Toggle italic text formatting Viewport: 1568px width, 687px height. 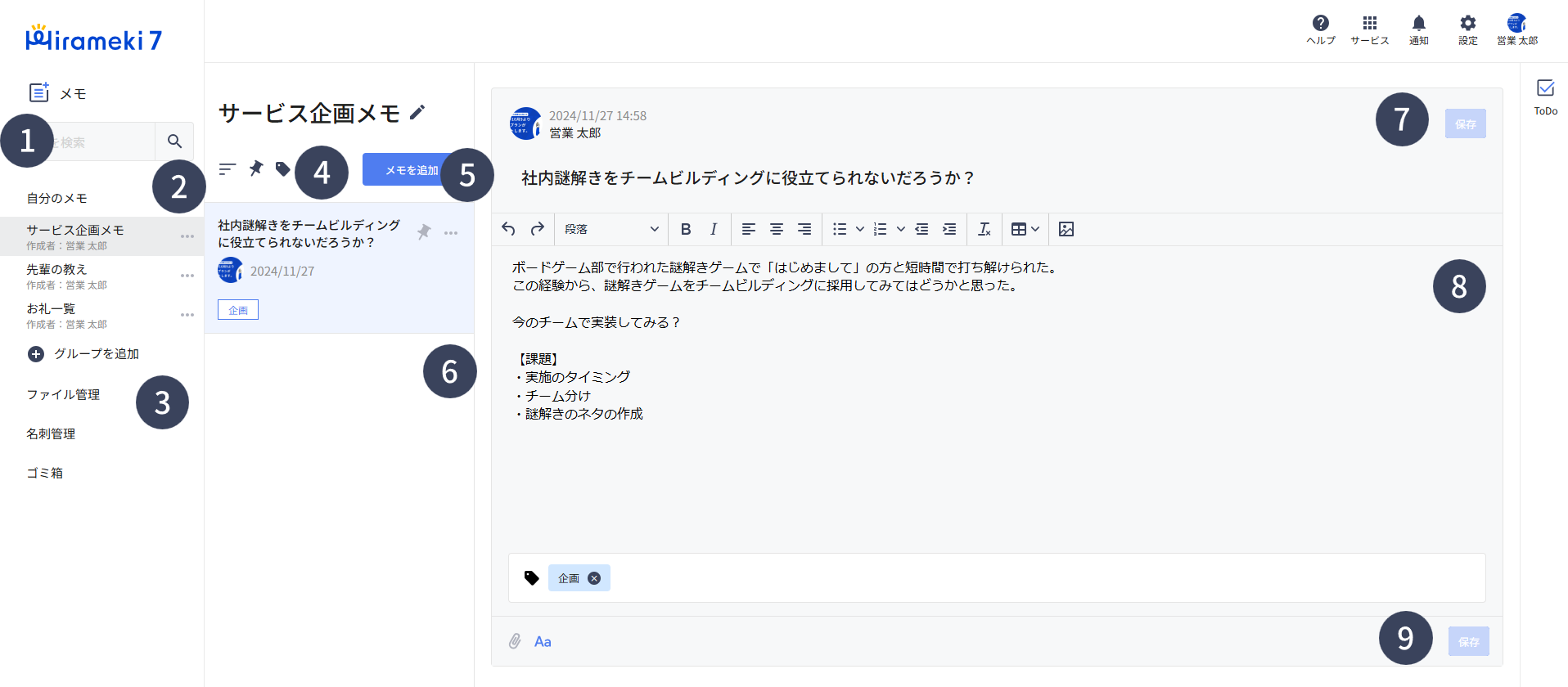714,229
